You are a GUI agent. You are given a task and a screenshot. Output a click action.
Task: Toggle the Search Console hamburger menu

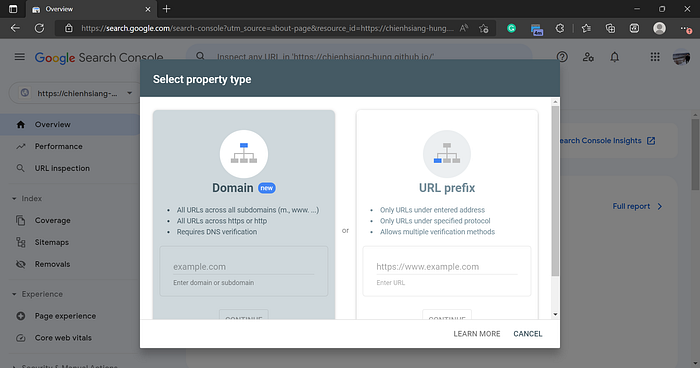pos(20,57)
